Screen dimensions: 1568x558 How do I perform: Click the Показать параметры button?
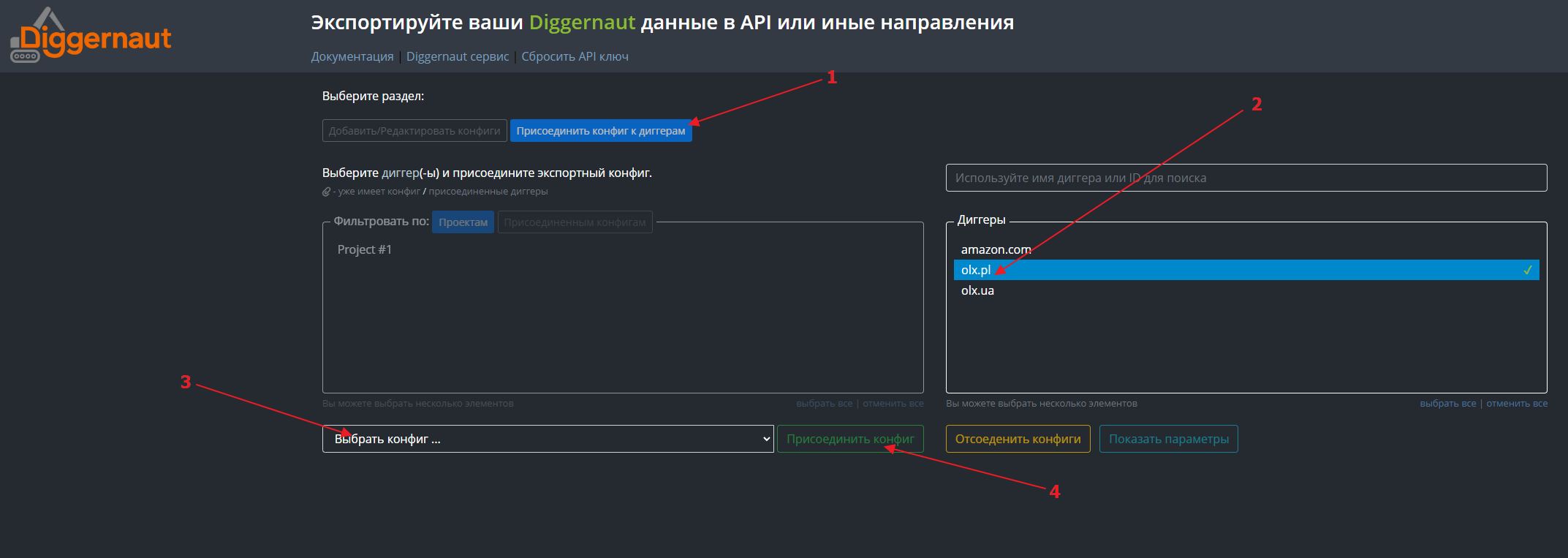pos(1169,439)
